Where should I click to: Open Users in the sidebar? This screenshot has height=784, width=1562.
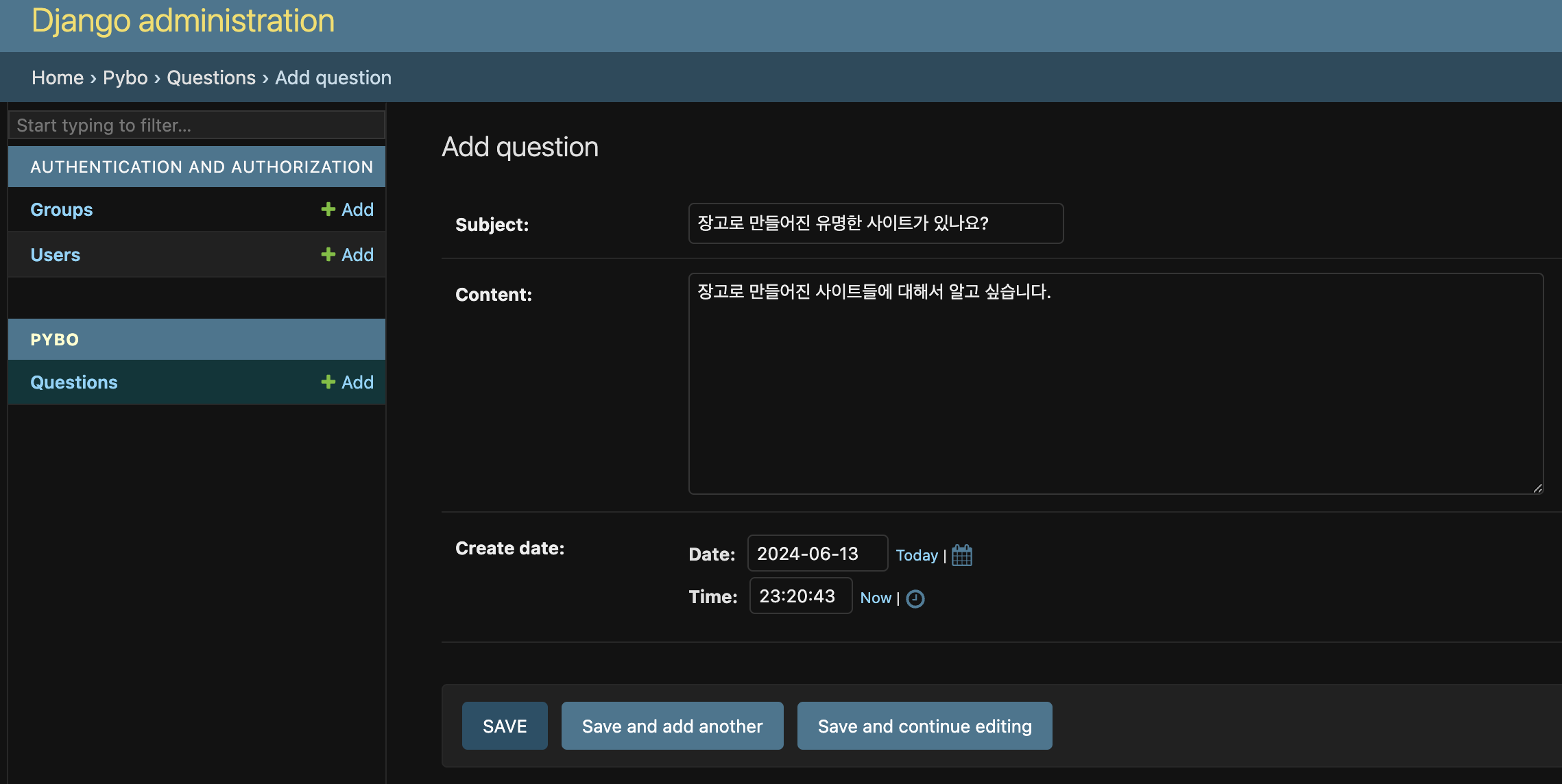click(x=56, y=255)
